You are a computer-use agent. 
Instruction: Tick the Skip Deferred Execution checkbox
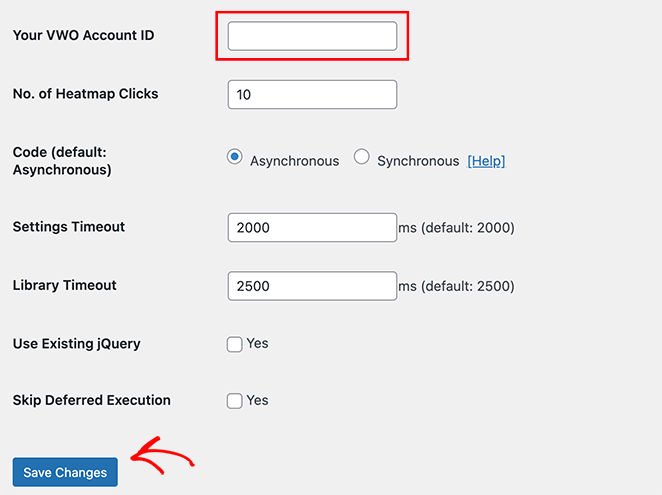pos(235,401)
